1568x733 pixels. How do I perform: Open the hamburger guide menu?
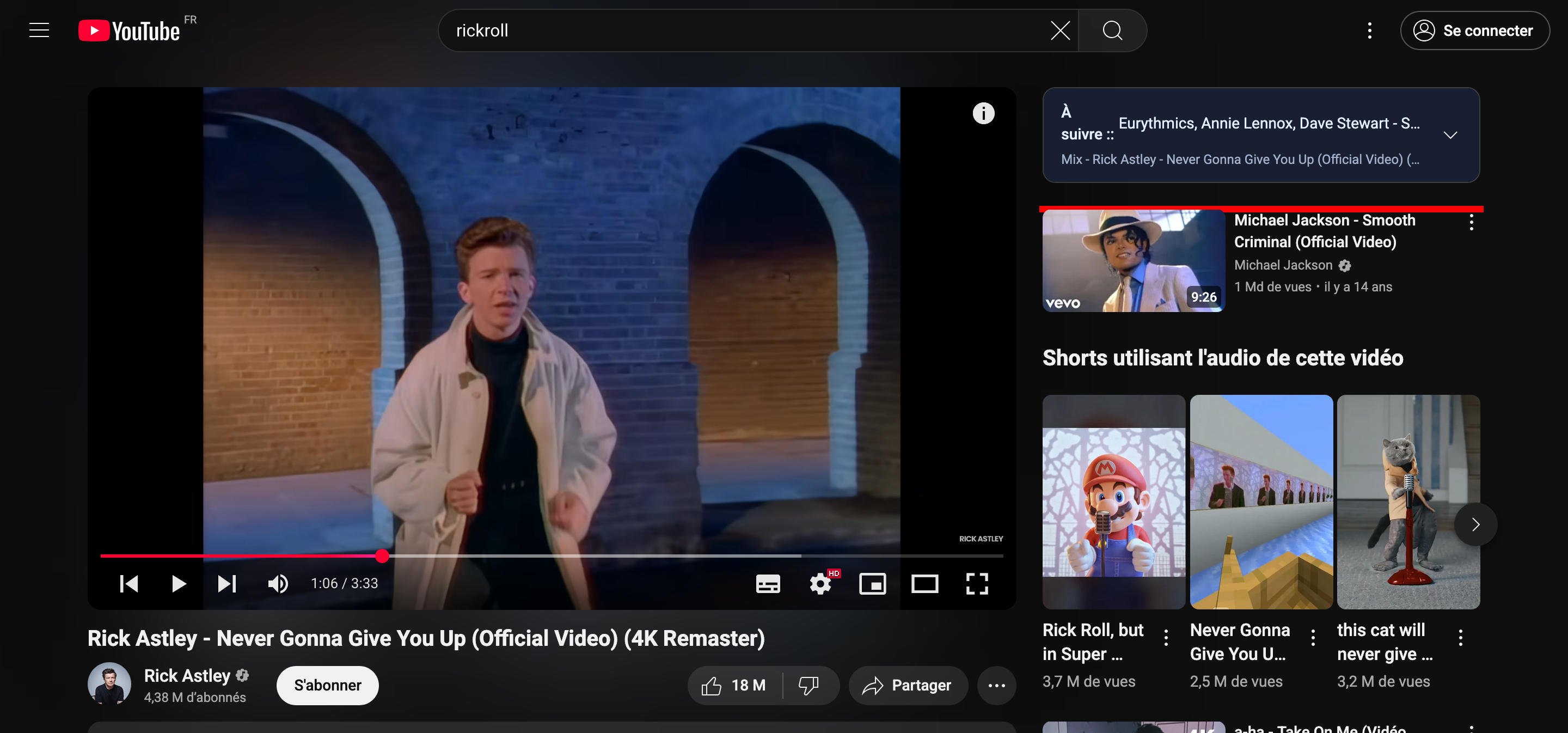pyautogui.click(x=39, y=30)
